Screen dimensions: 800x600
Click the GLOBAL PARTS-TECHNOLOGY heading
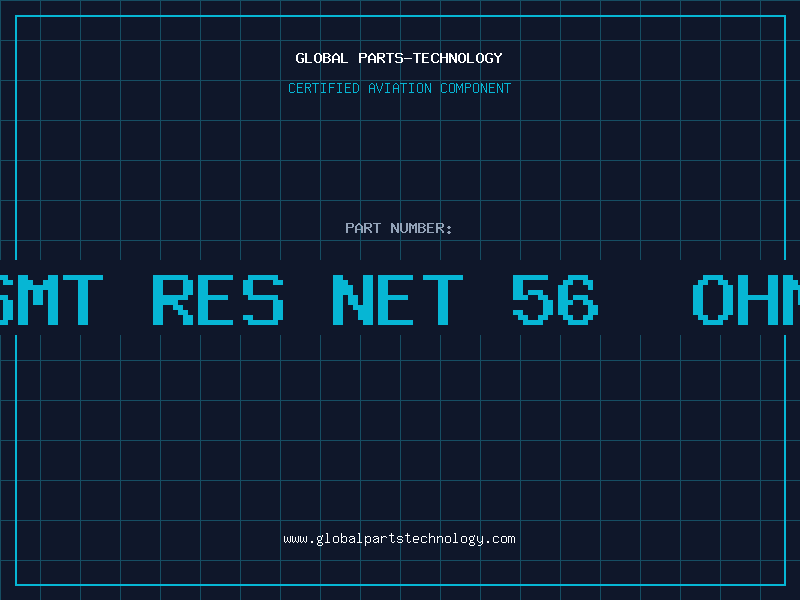(399, 58)
